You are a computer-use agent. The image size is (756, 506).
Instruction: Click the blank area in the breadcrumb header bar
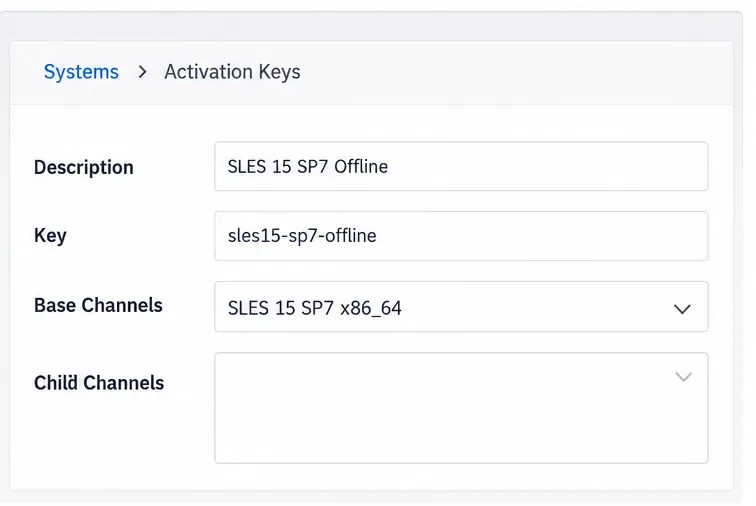click(x=516, y=72)
